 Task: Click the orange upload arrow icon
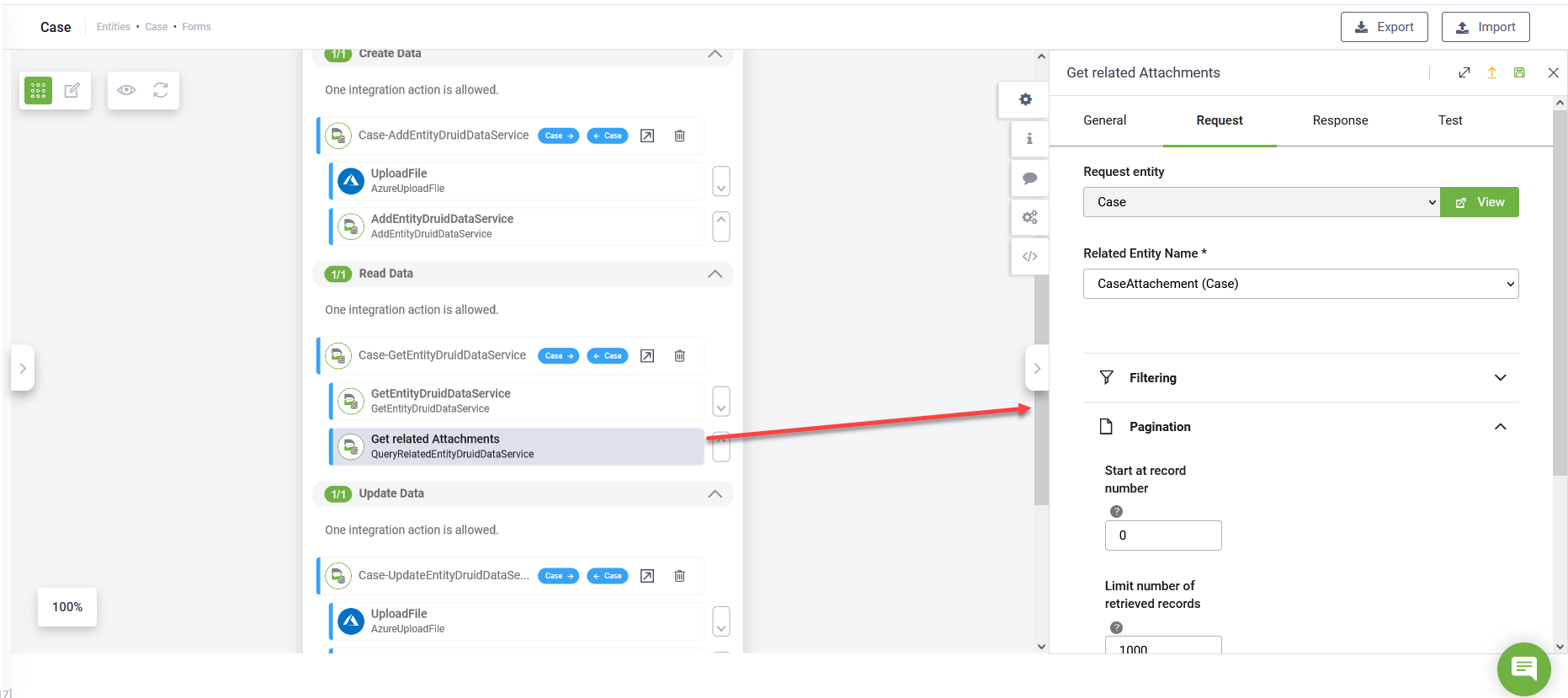[1491, 72]
